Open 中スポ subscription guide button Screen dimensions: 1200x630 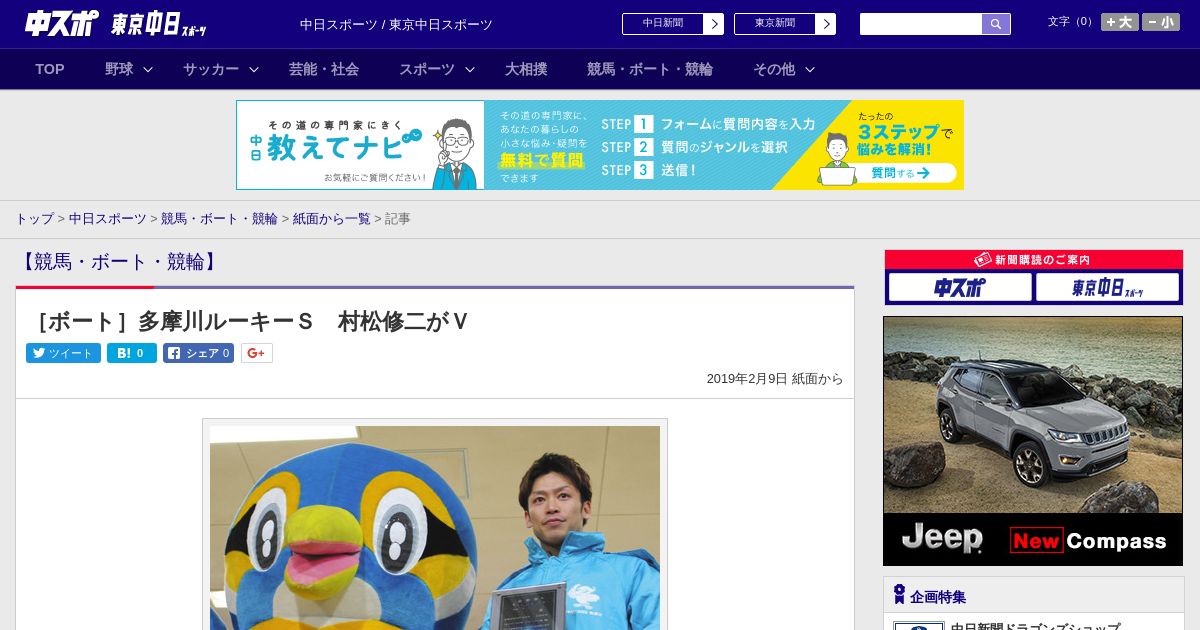[x=960, y=288]
